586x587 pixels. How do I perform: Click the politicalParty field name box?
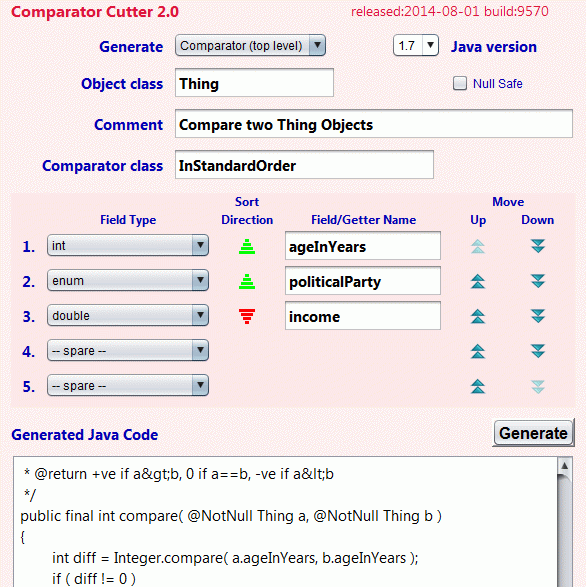(x=362, y=281)
